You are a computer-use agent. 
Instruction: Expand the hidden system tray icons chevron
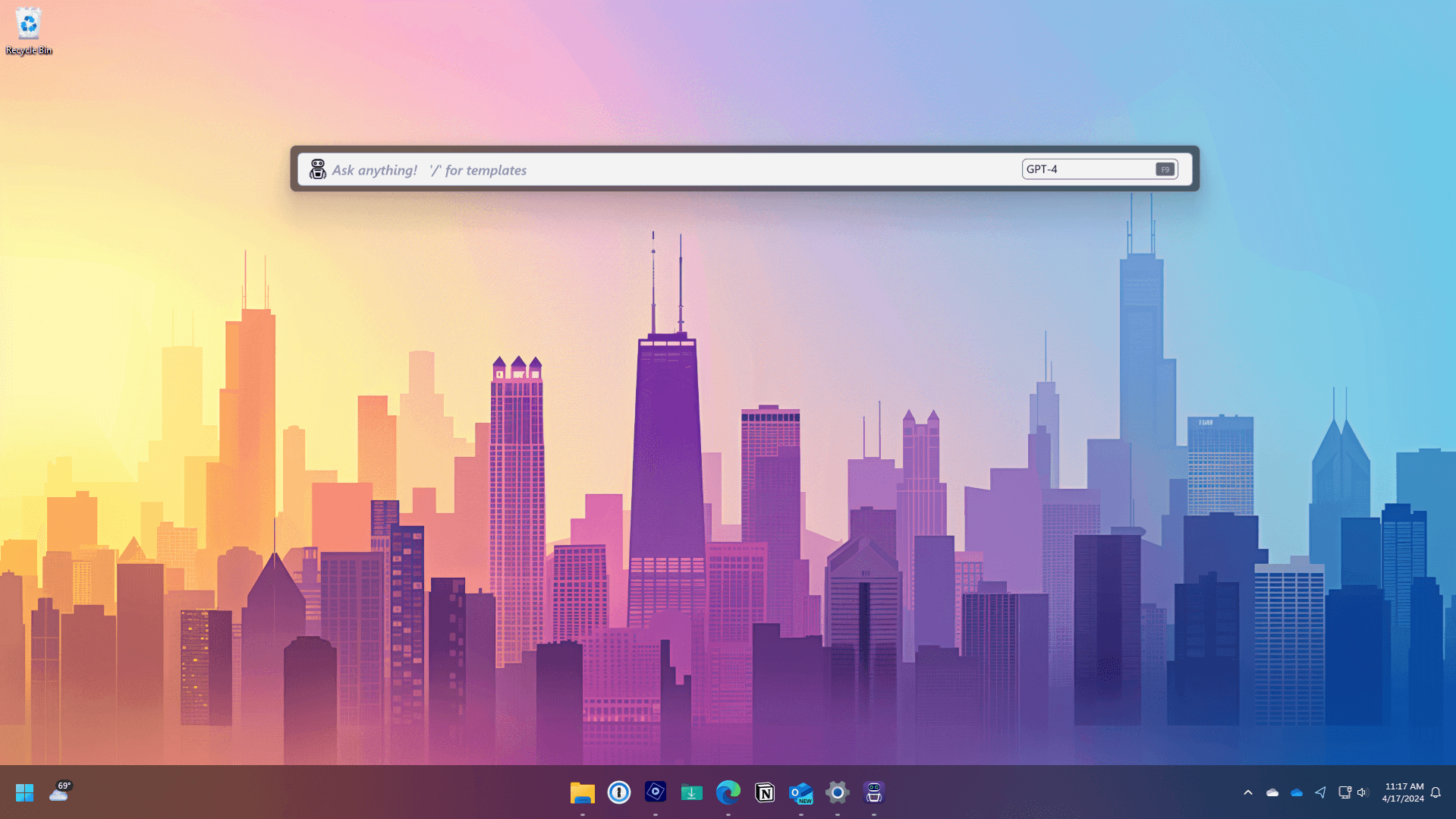(x=1247, y=792)
